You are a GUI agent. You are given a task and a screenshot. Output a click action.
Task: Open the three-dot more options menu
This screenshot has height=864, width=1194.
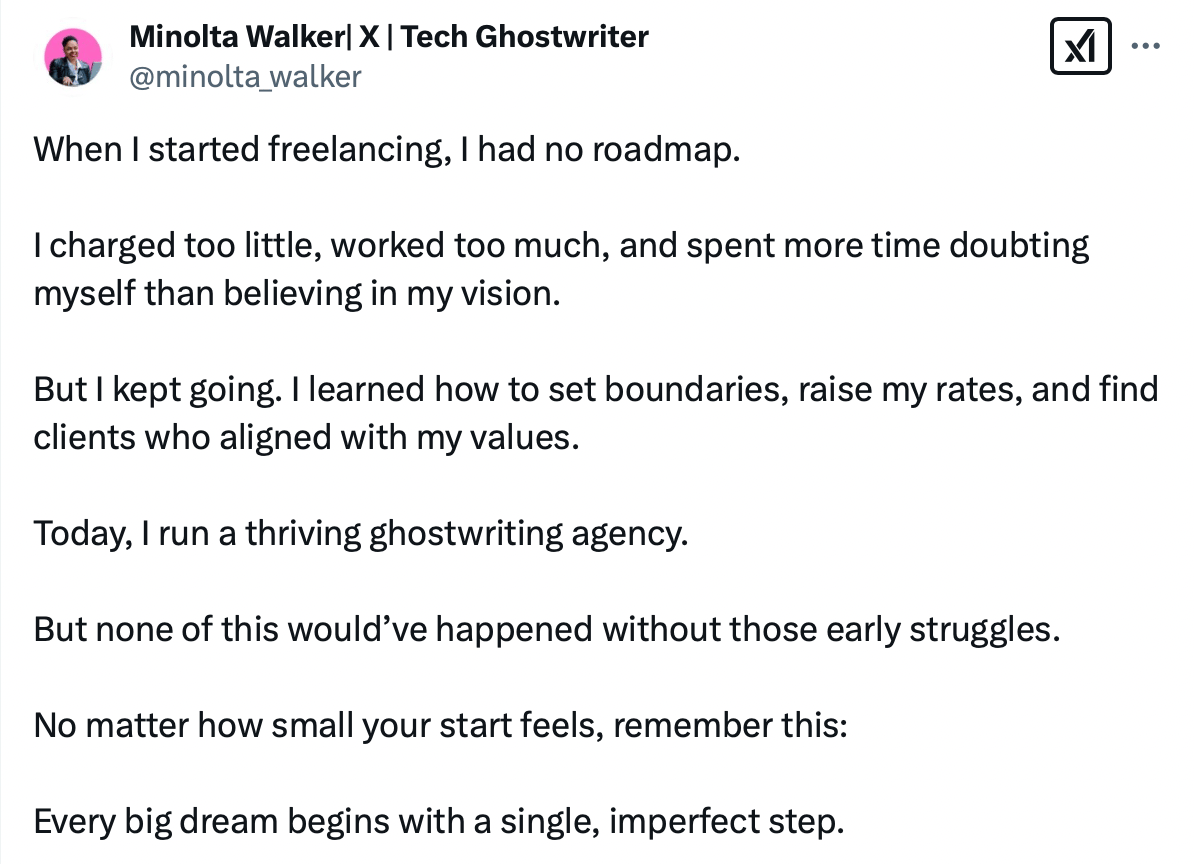(1145, 46)
